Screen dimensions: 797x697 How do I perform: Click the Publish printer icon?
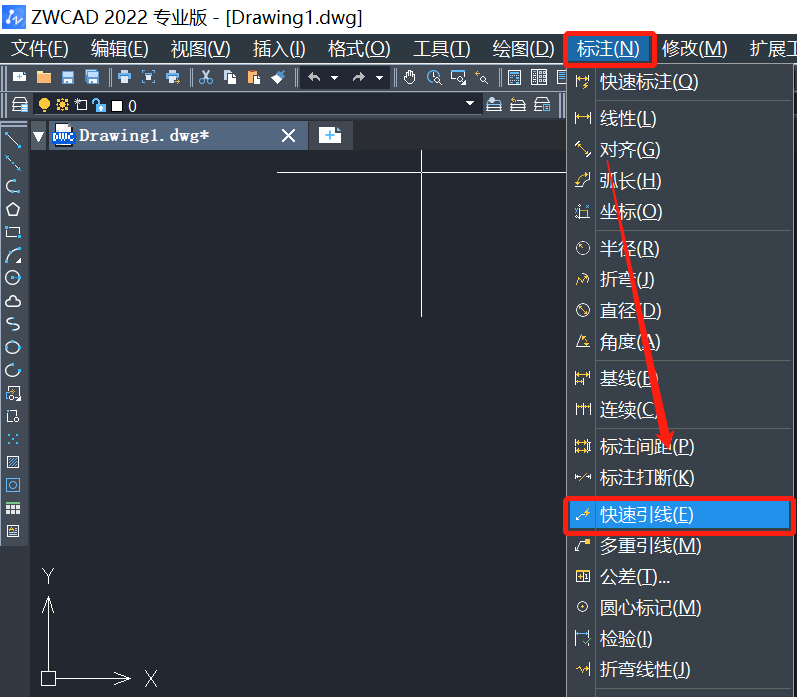pos(173,77)
